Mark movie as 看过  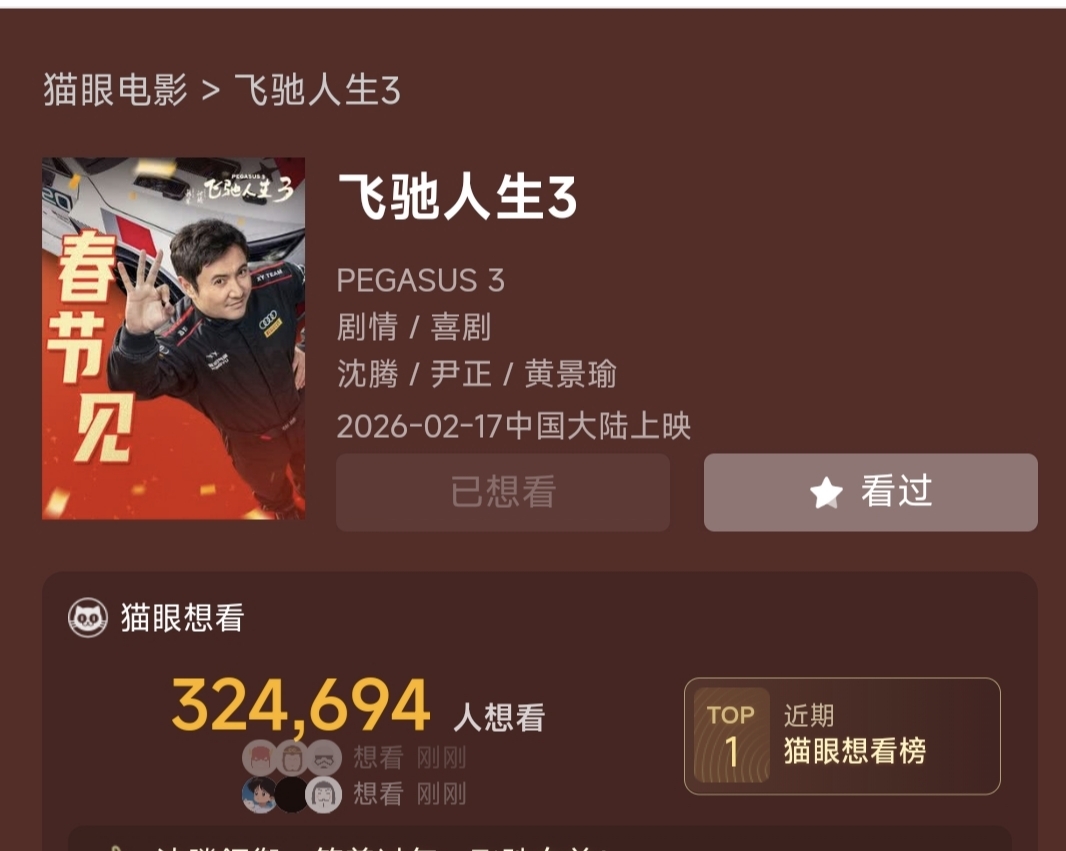(x=871, y=492)
